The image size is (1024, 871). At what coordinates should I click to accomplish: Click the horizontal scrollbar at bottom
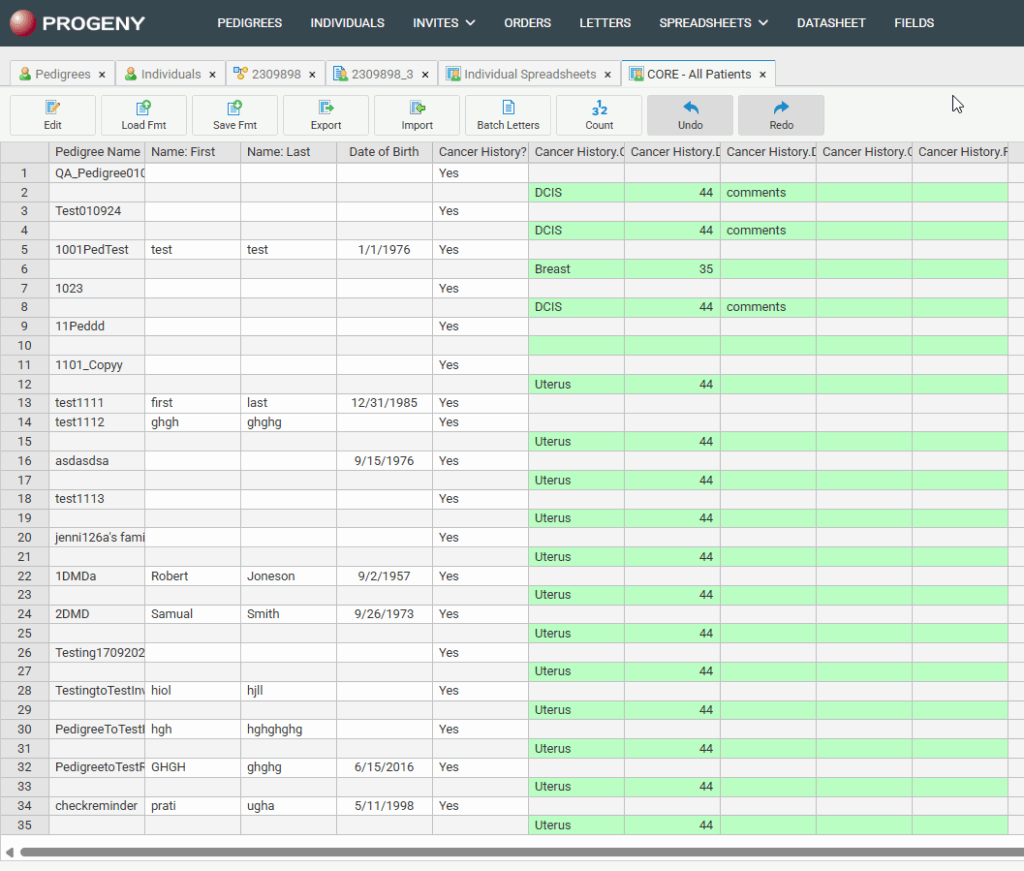pyautogui.click(x=500, y=852)
